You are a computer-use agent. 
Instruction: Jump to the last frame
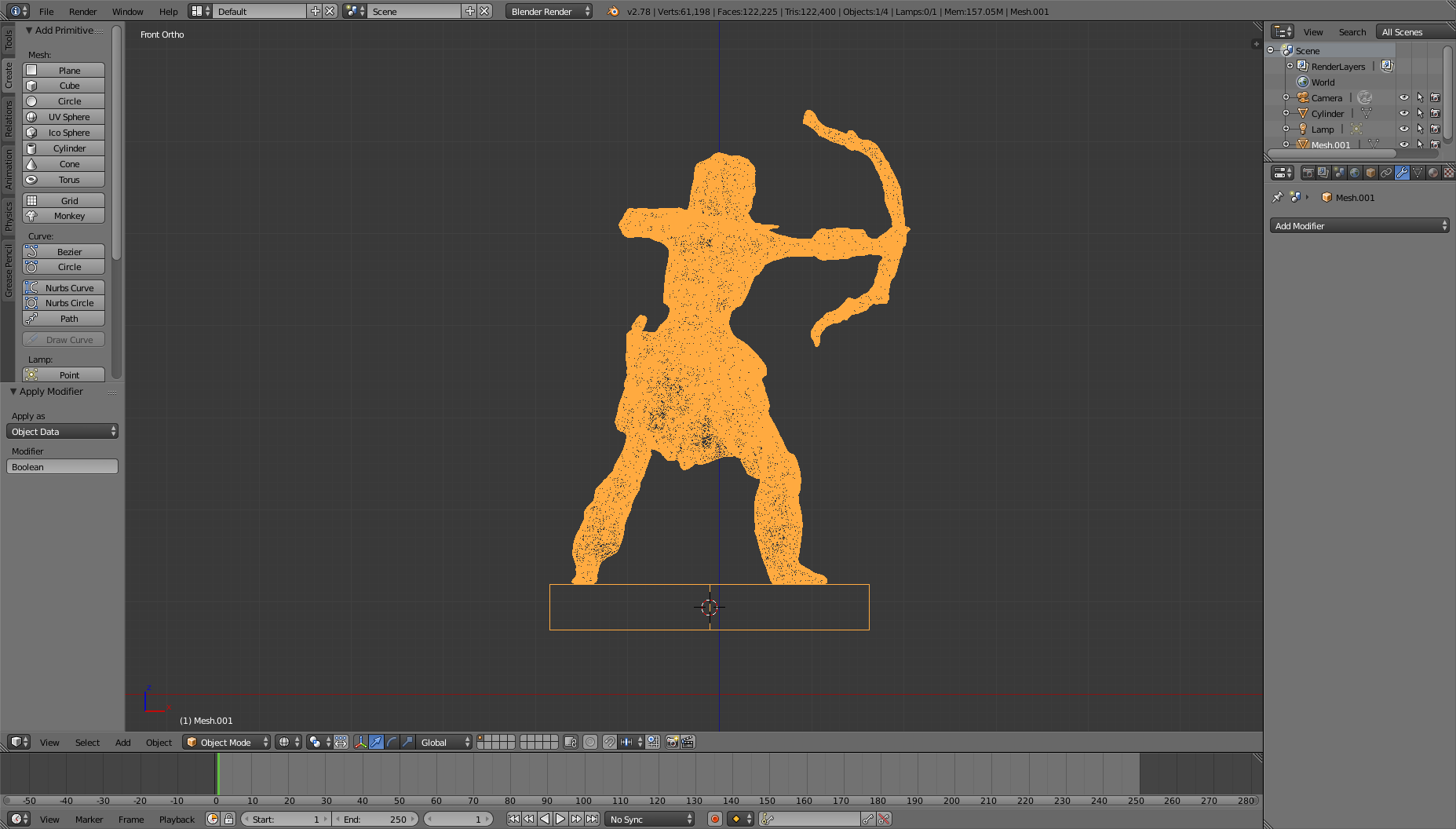click(592, 819)
